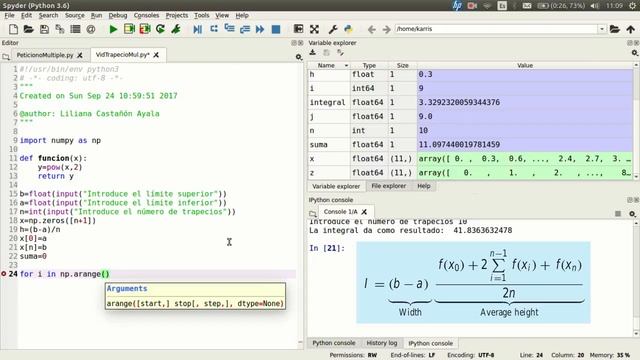Image resolution: width=640 pixels, height=360 pixels.
Task: Browse for a working directory
Action: [615, 29]
